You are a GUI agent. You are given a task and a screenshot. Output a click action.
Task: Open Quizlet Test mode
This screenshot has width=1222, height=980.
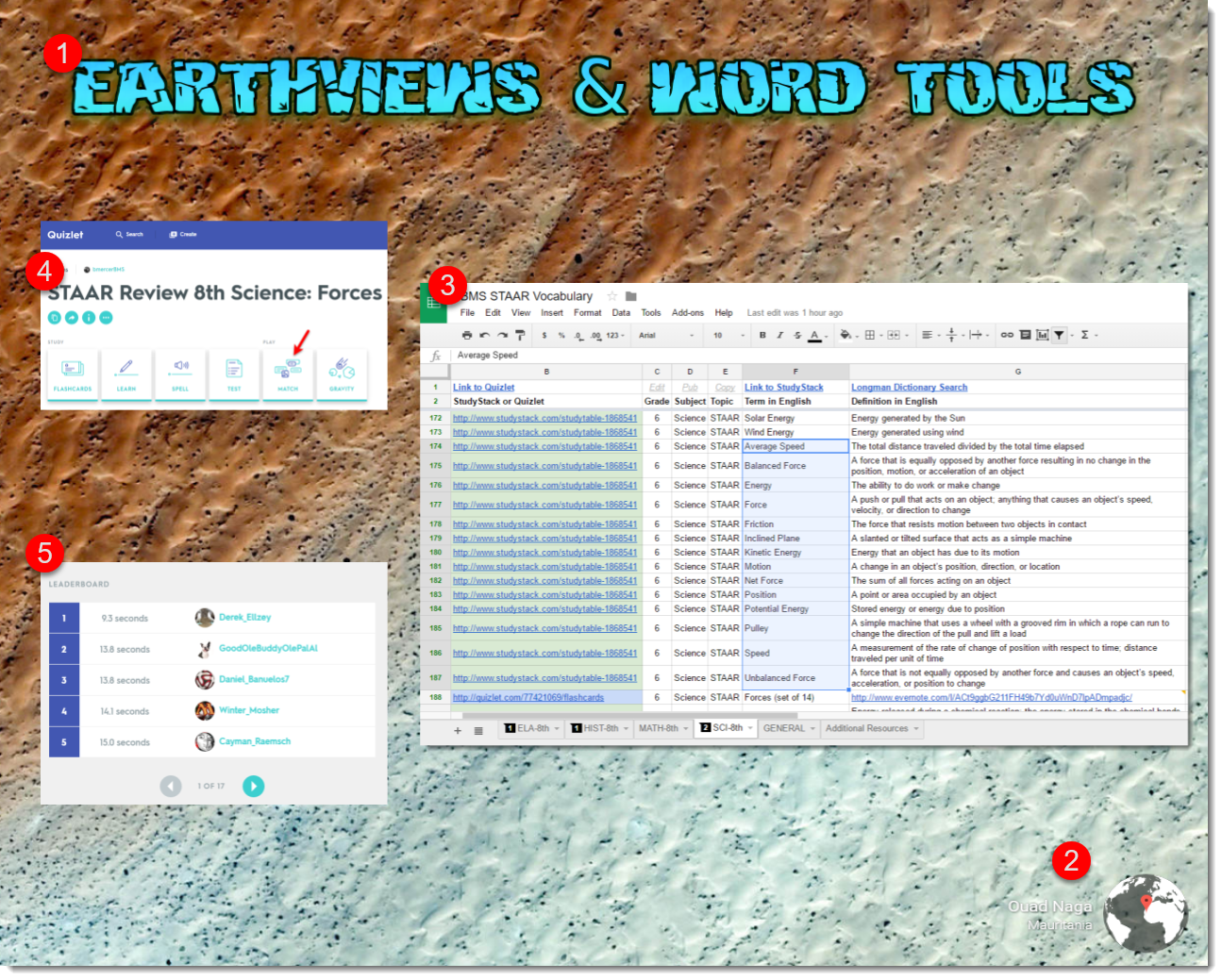coord(234,374)
